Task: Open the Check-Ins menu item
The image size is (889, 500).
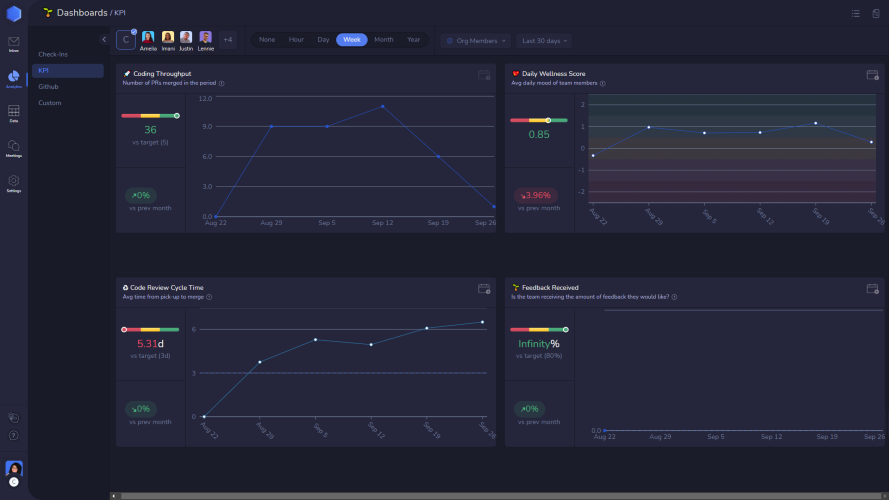Action: click(53, 54)
